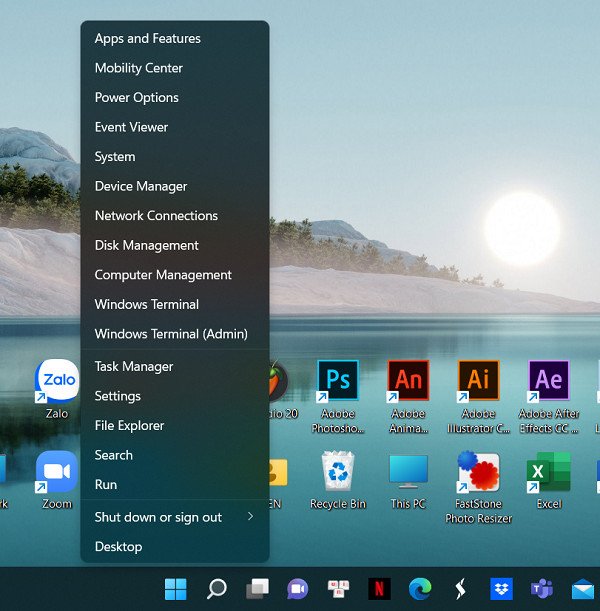The height and width of the screenshot is (611, 600).
Task: Click the Recycle Bin icon
Action: tap(337, 472)
